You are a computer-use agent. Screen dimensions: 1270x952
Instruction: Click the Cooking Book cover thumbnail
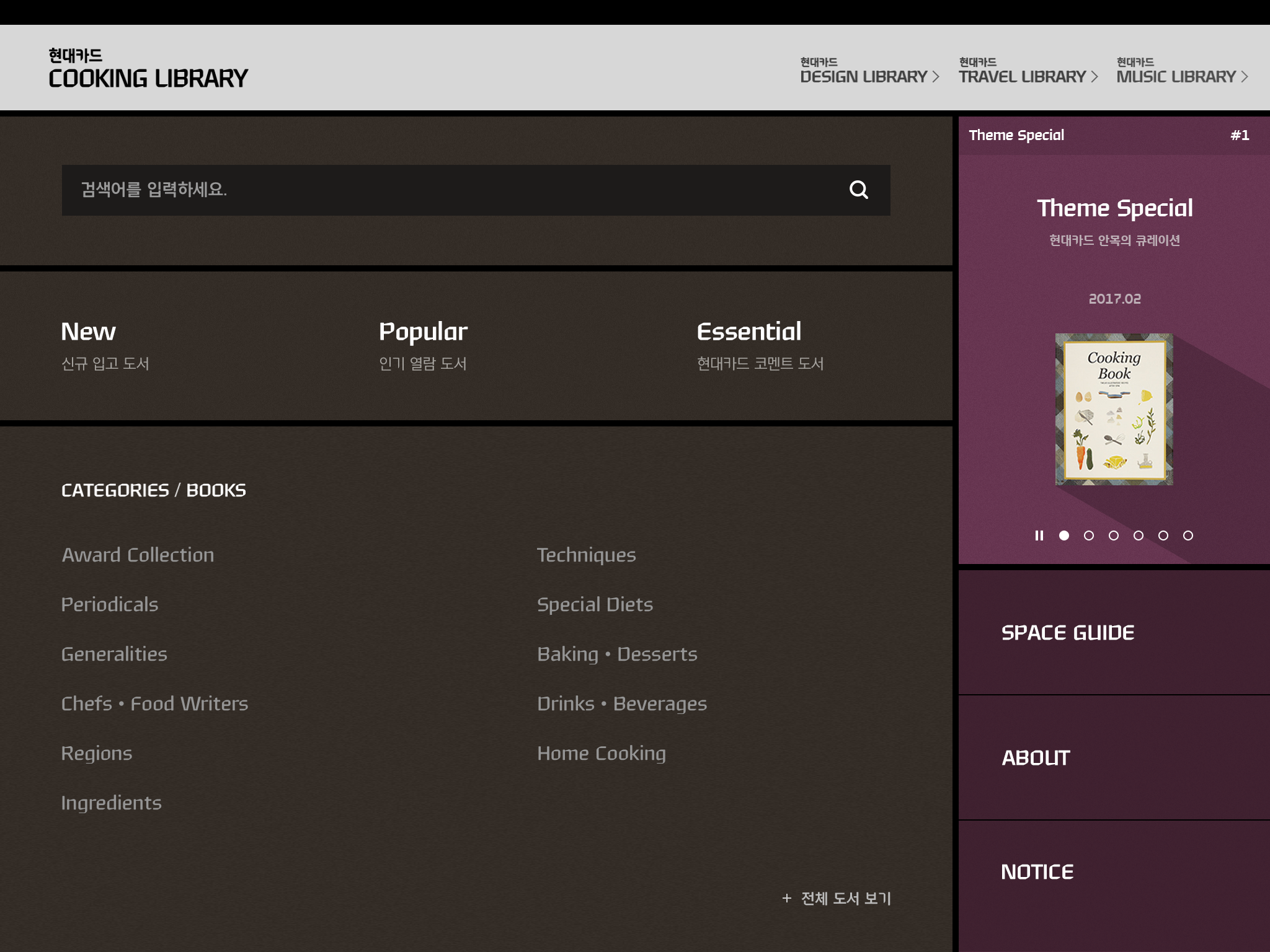(1114, 410)
